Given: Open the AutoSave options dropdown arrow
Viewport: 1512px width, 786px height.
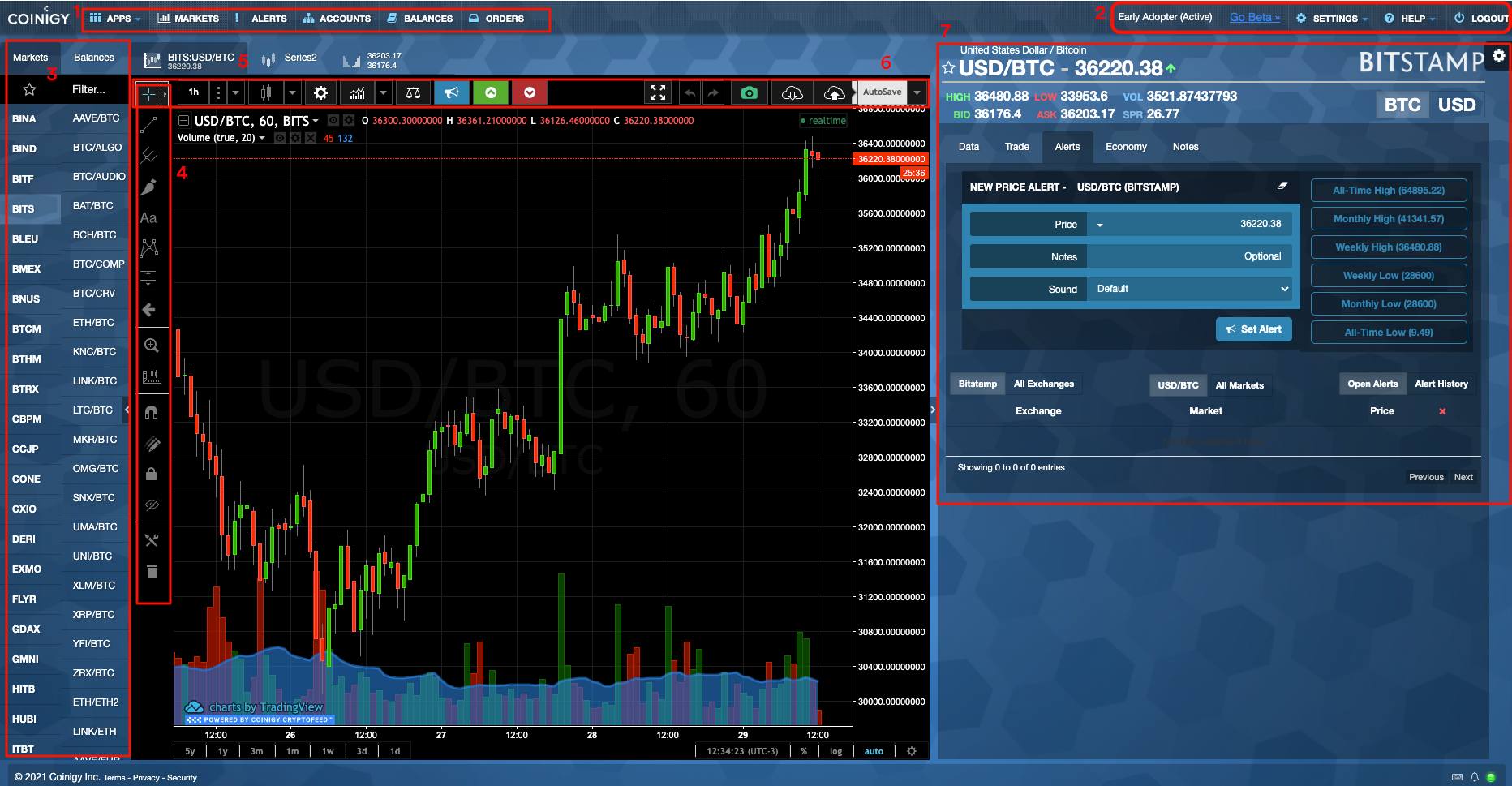Looking at the screenshot, I should pyautogui.click(x=917, y=92).
